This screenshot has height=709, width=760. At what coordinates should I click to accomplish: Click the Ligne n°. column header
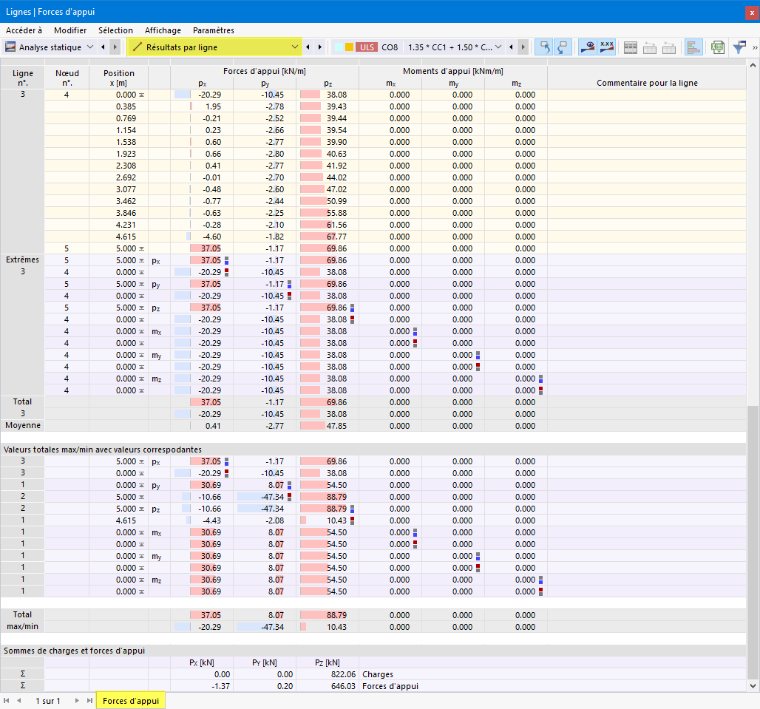point(23,78)
